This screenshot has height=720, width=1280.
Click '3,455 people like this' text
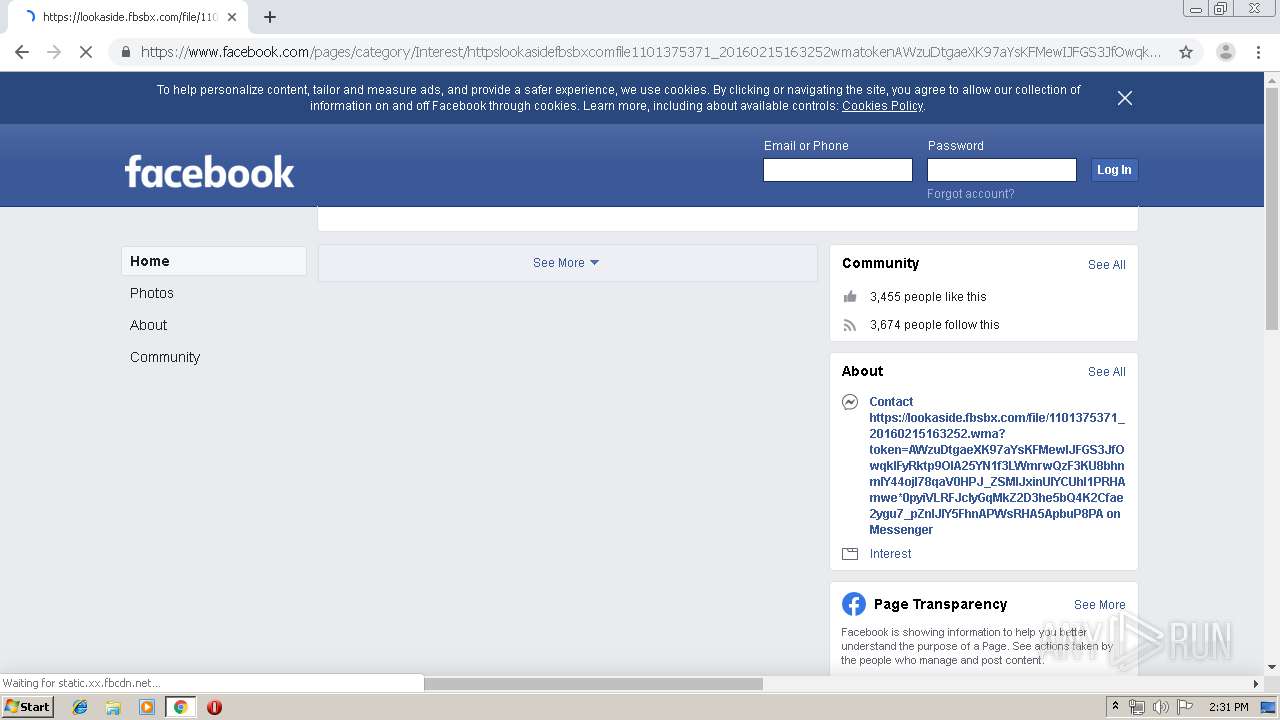928,297
